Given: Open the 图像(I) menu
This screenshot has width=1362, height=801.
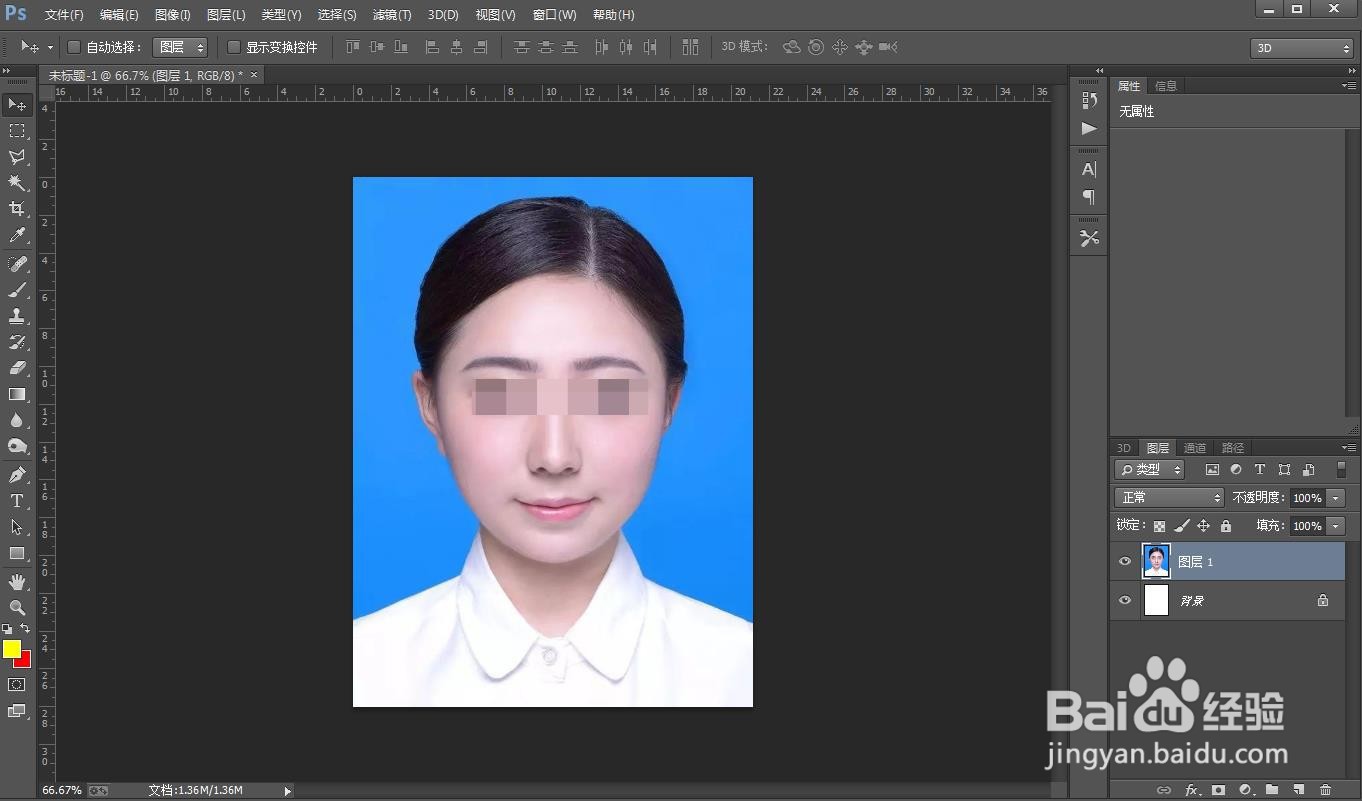Looking at the screenshot, I should (172, 15).
